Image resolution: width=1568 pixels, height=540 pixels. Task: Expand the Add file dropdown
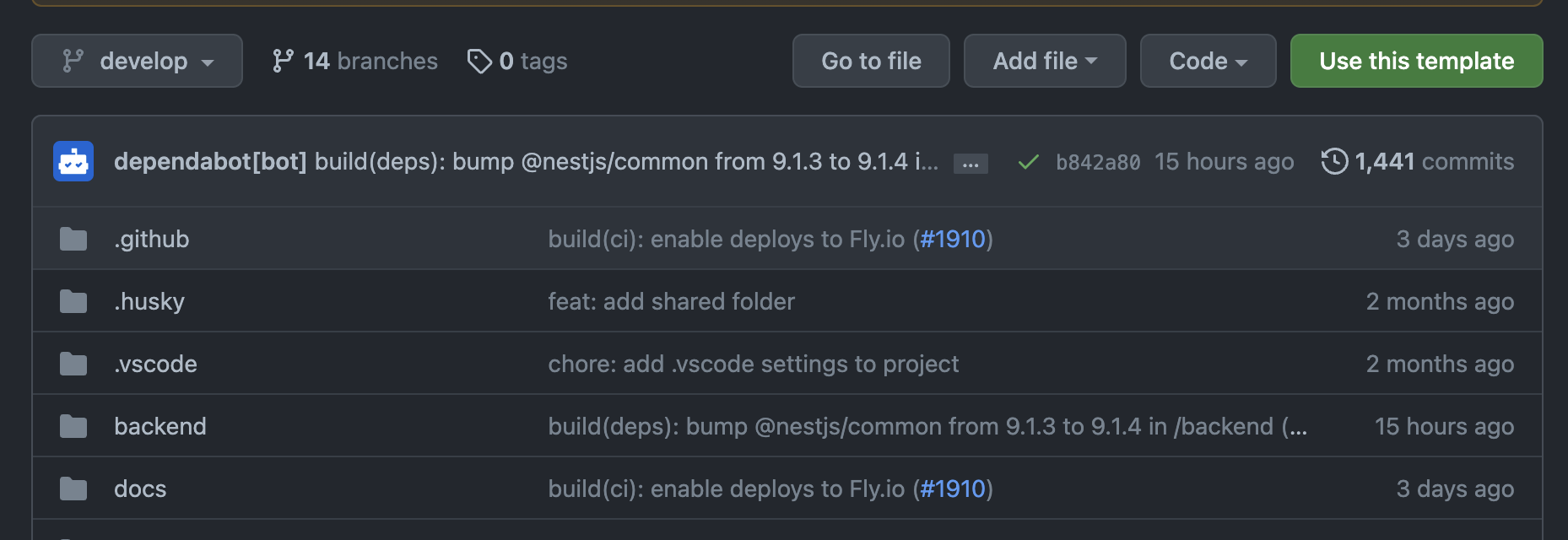point(1045,61)
